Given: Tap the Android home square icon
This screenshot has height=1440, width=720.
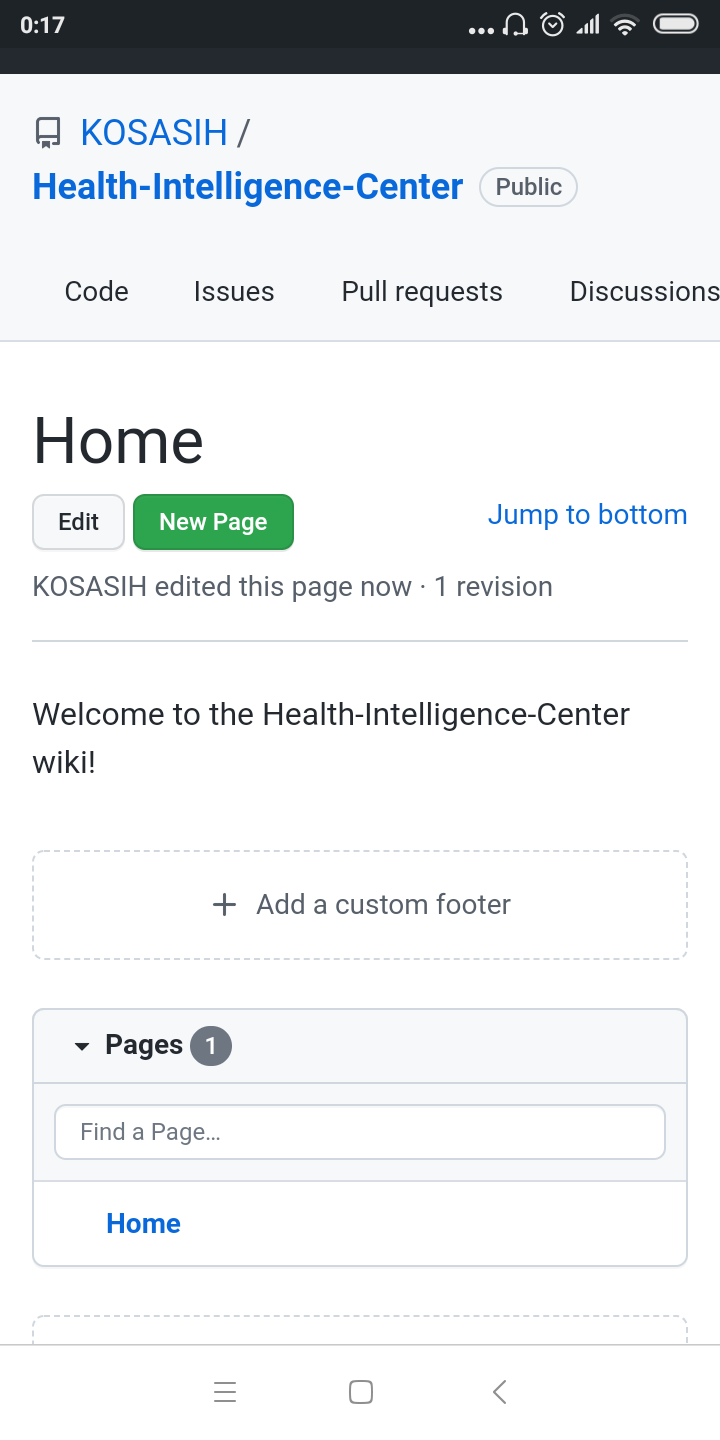Looking at the screenshot, I should click(361, 1392).
